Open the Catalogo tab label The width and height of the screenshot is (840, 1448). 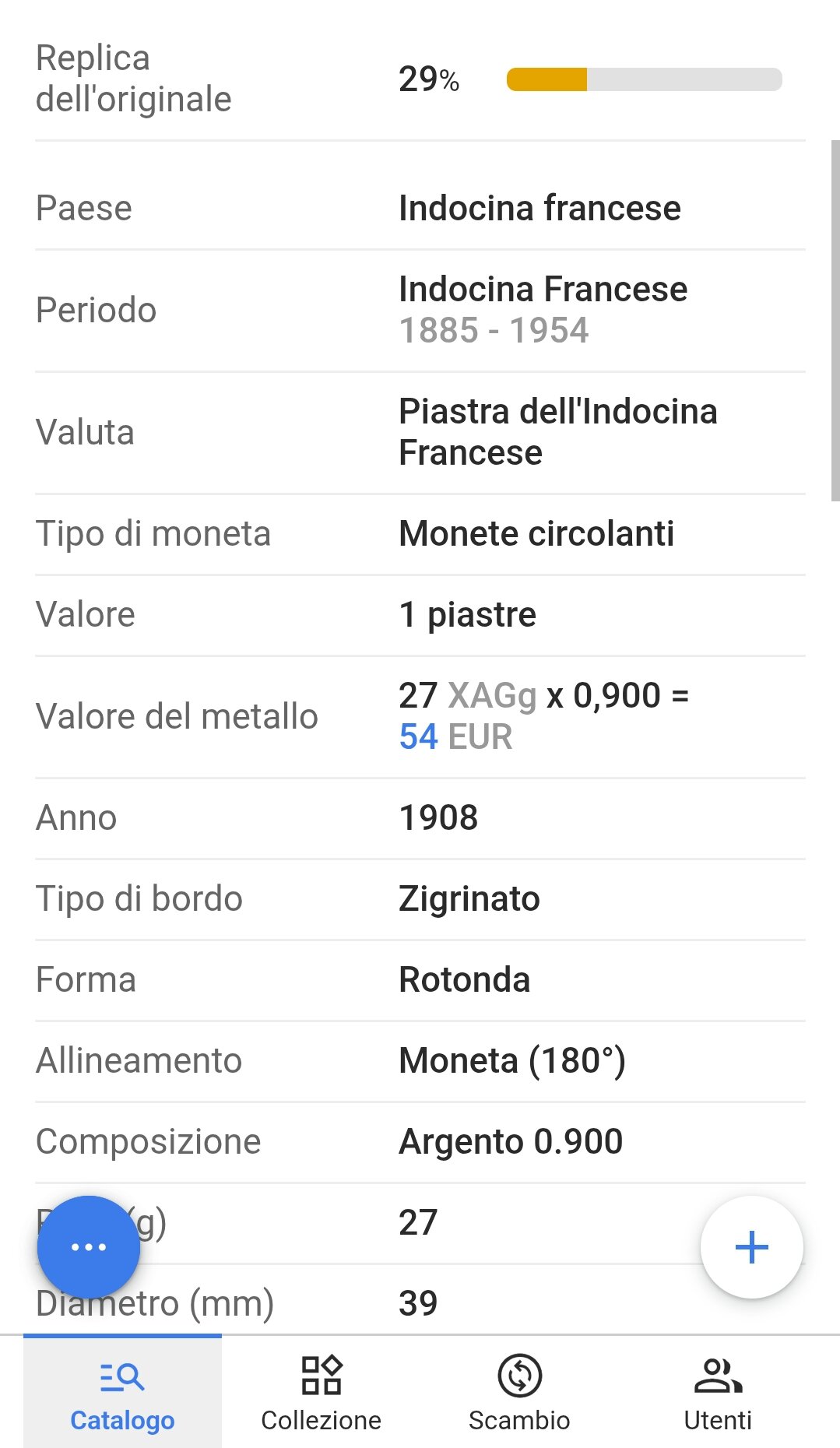click(x=122, y=1421)
